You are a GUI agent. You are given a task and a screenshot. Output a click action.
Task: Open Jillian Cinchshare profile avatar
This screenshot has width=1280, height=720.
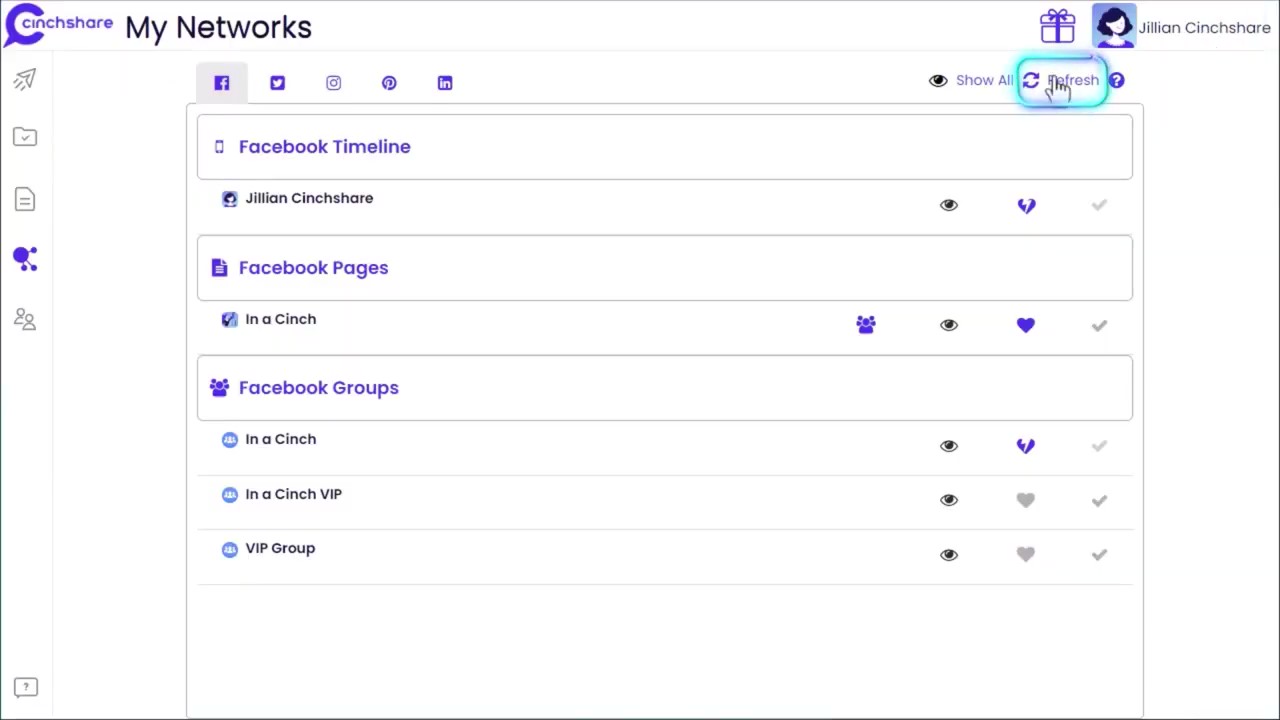pyautogui.click(x=1114, y=26)
